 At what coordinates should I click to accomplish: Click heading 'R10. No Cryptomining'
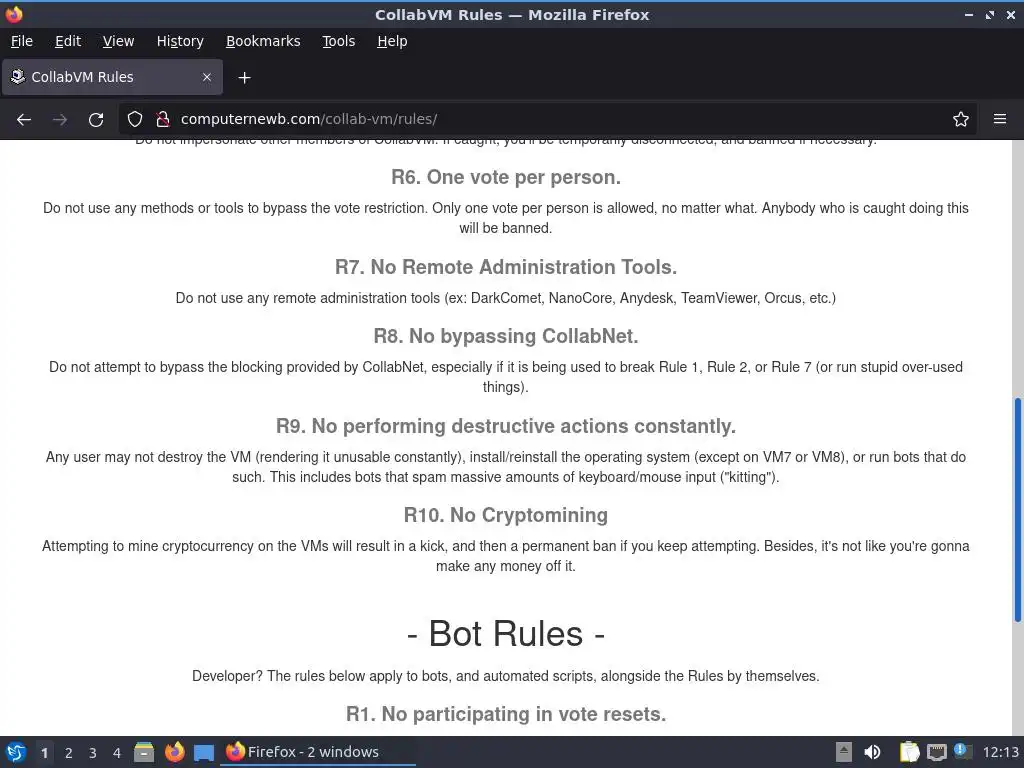[x=506, y=515]
